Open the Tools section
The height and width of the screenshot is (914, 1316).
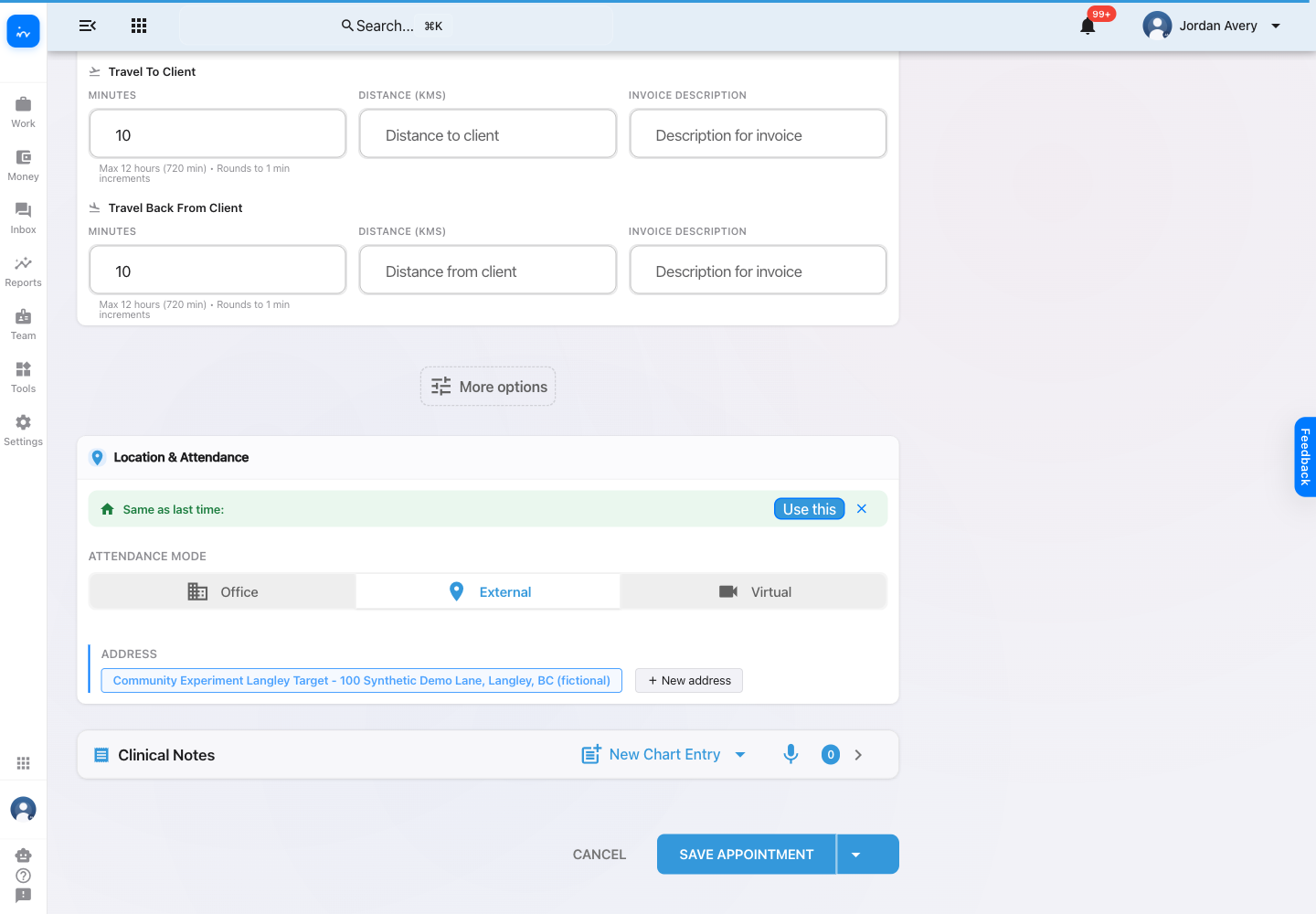coord(23,377)
